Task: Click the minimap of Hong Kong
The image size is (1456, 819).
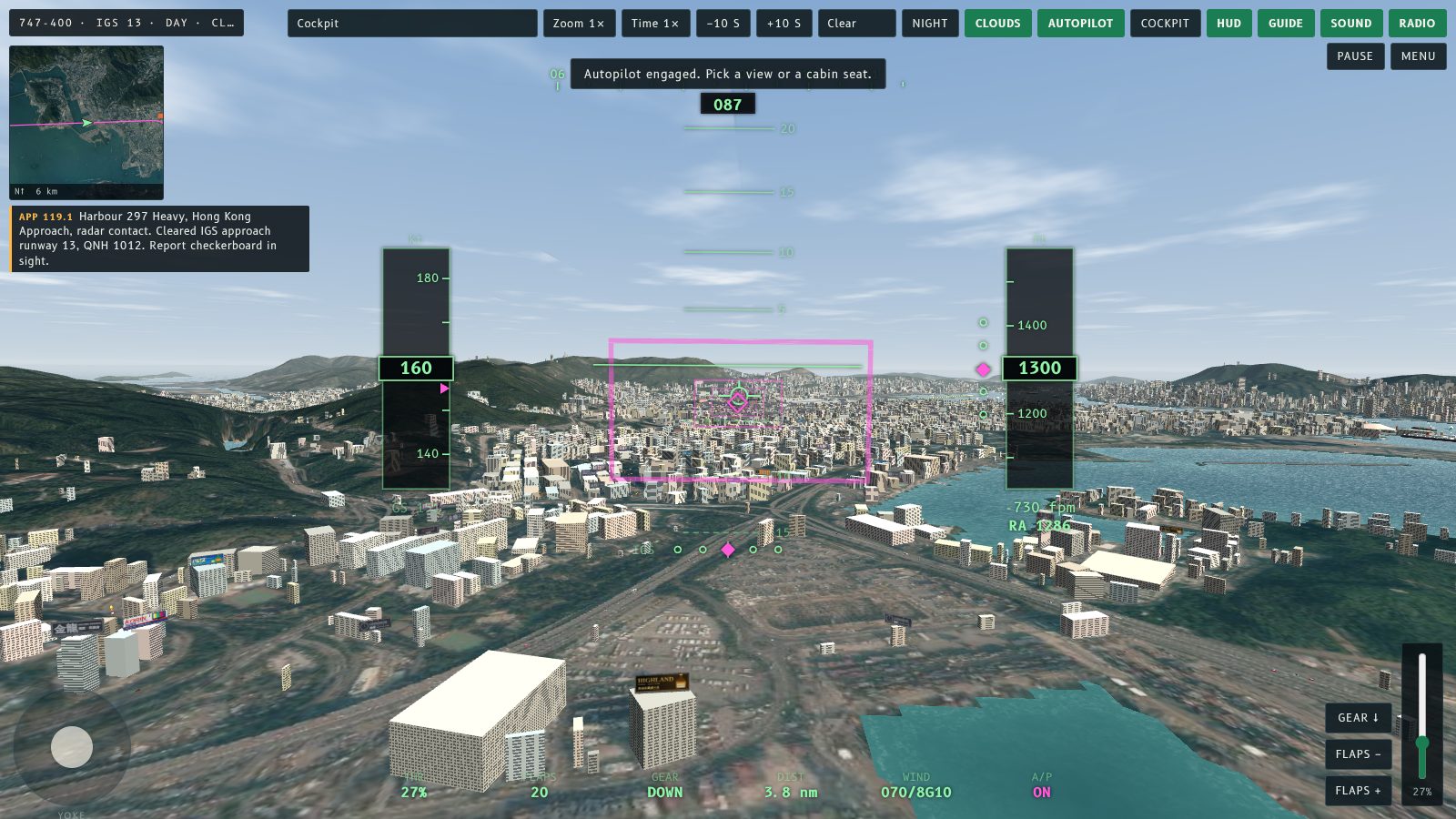Action: point(86,123)
